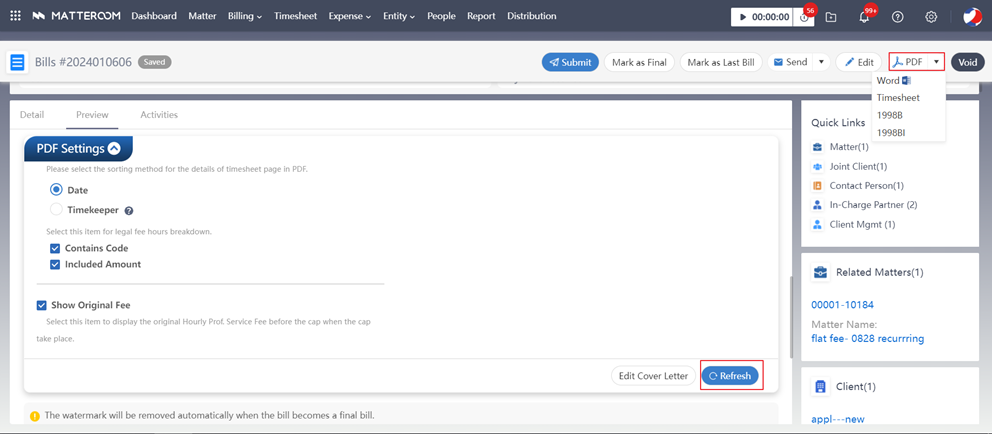Expand the Send dropdown arrow

821,62
